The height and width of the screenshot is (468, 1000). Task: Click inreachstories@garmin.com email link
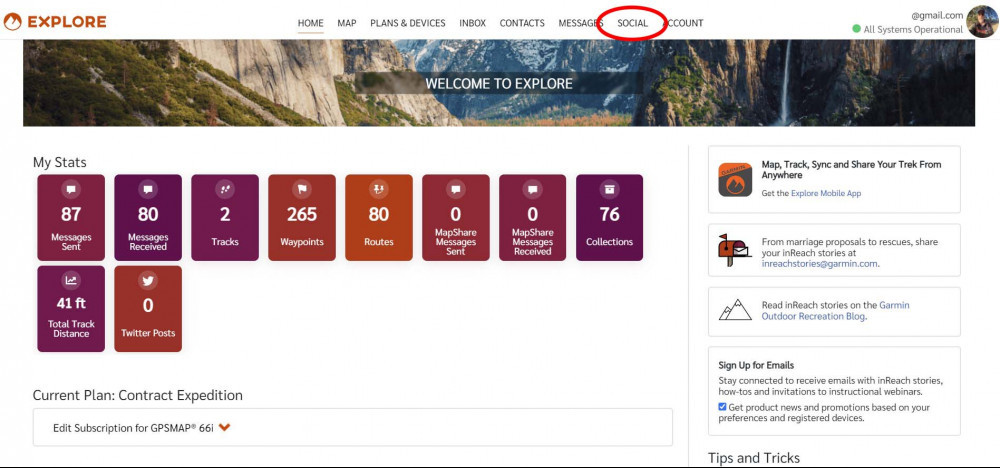(x=820, y=263)
